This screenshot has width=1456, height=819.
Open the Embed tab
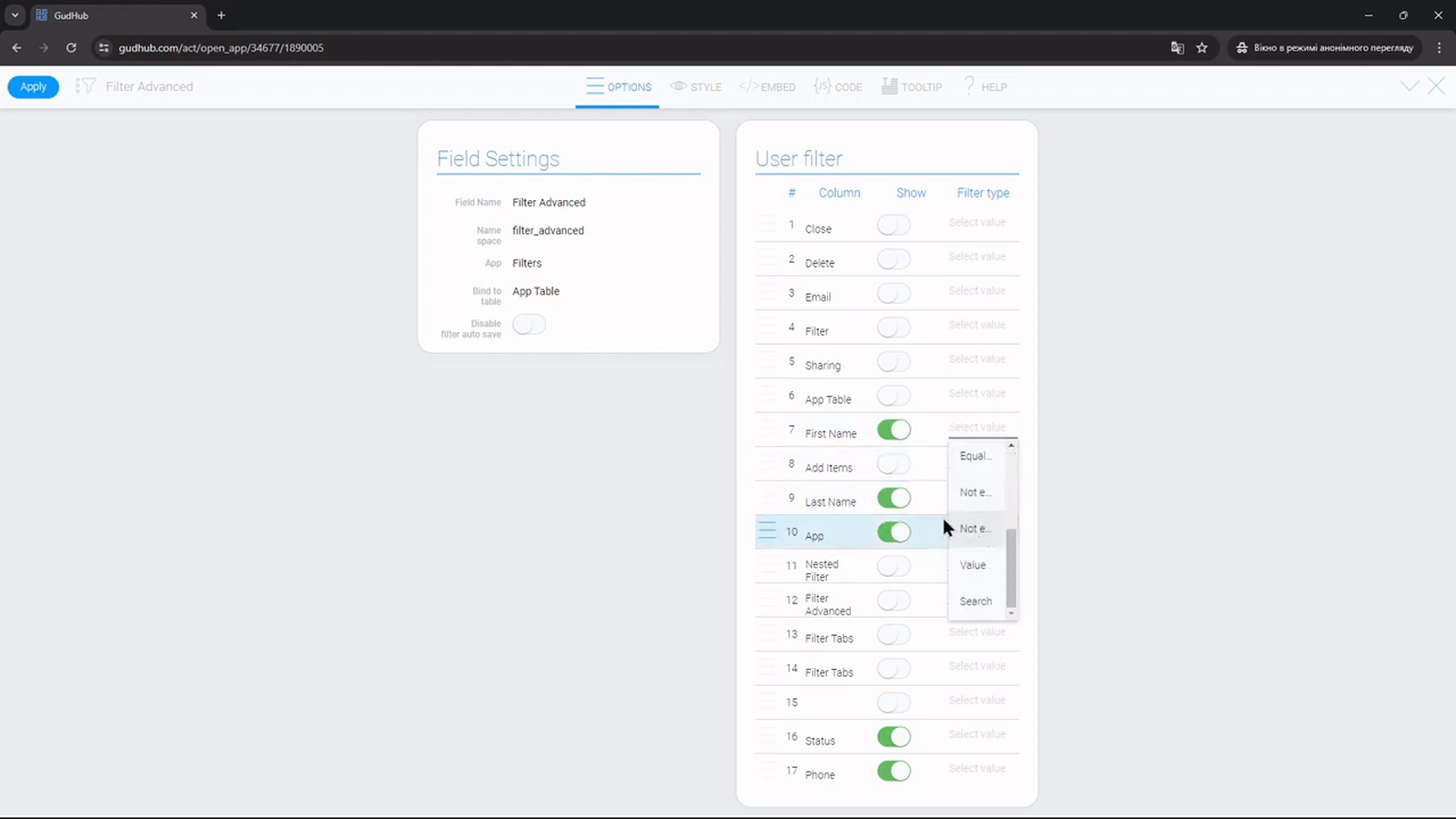pos(767,86)
